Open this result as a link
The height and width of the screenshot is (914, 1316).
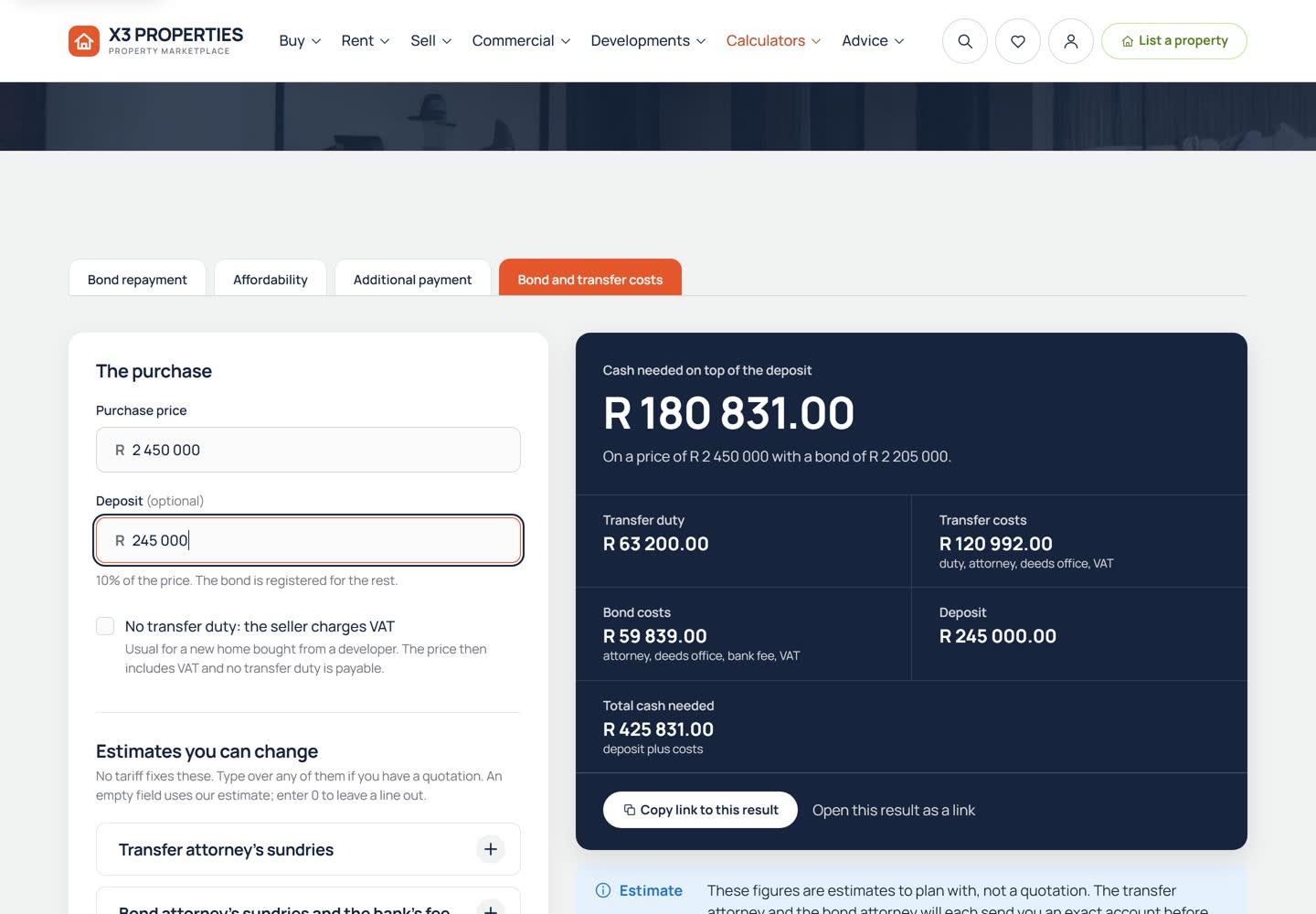[894, 811]
